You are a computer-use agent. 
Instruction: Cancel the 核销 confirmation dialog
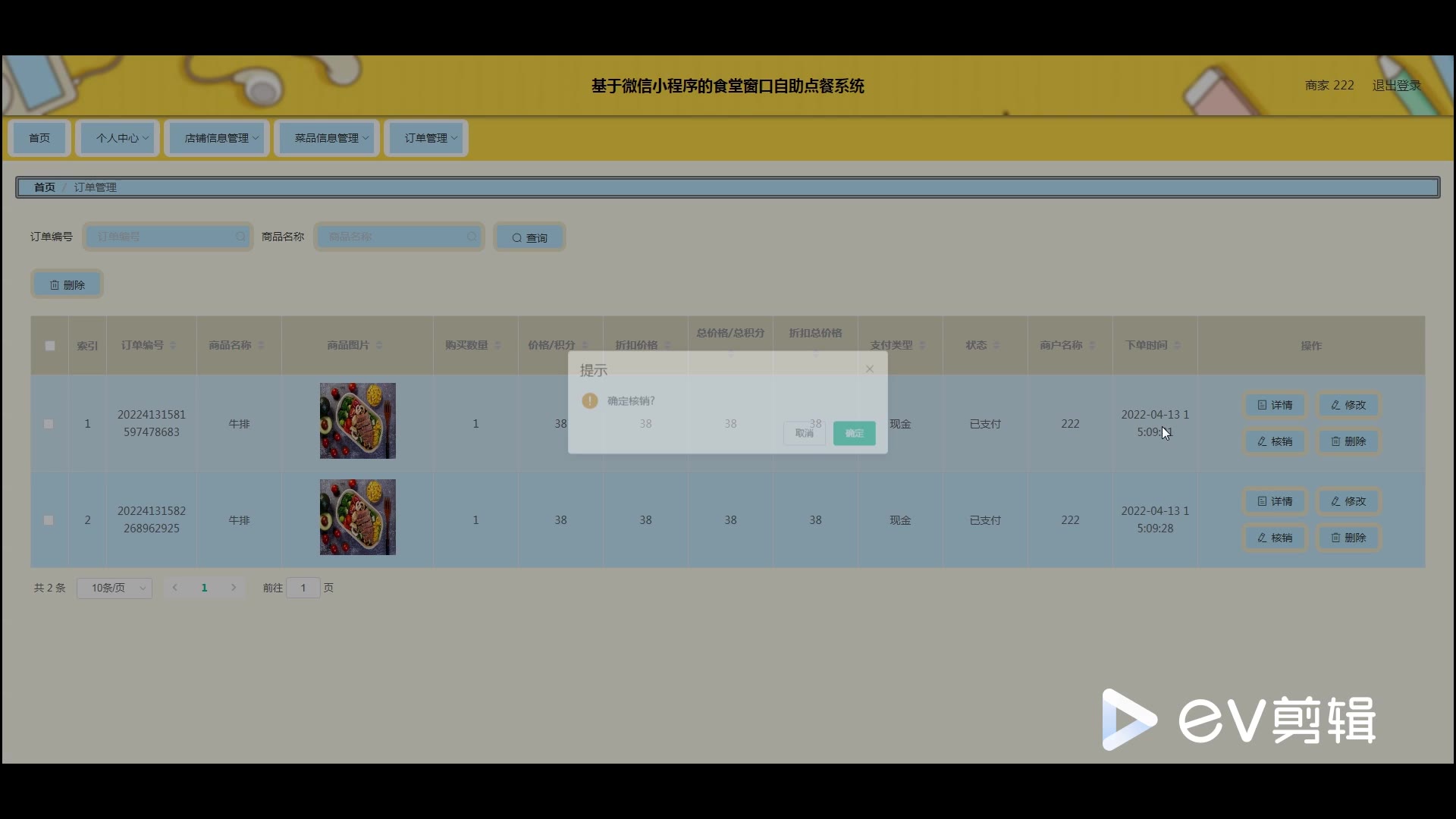click(804, 433)
